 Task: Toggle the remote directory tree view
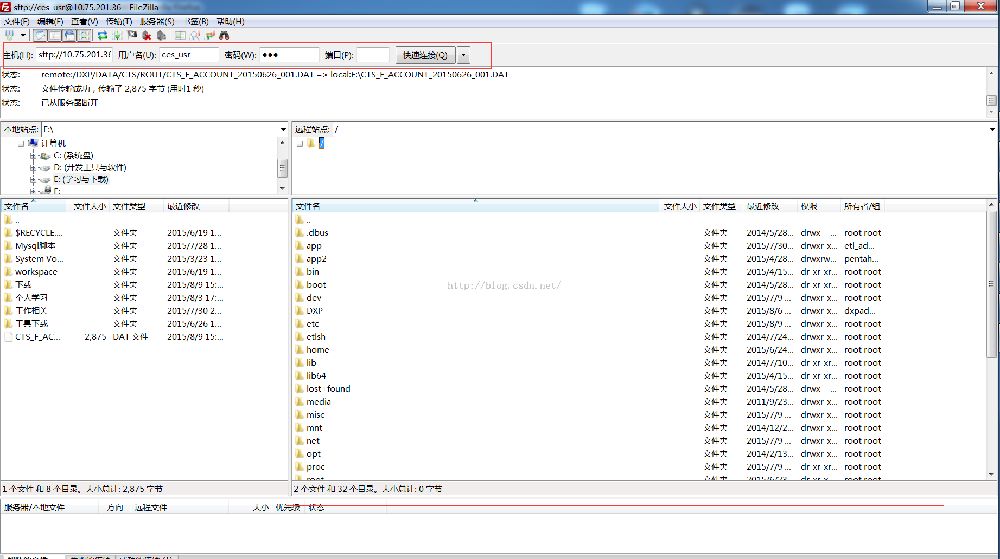70,35
